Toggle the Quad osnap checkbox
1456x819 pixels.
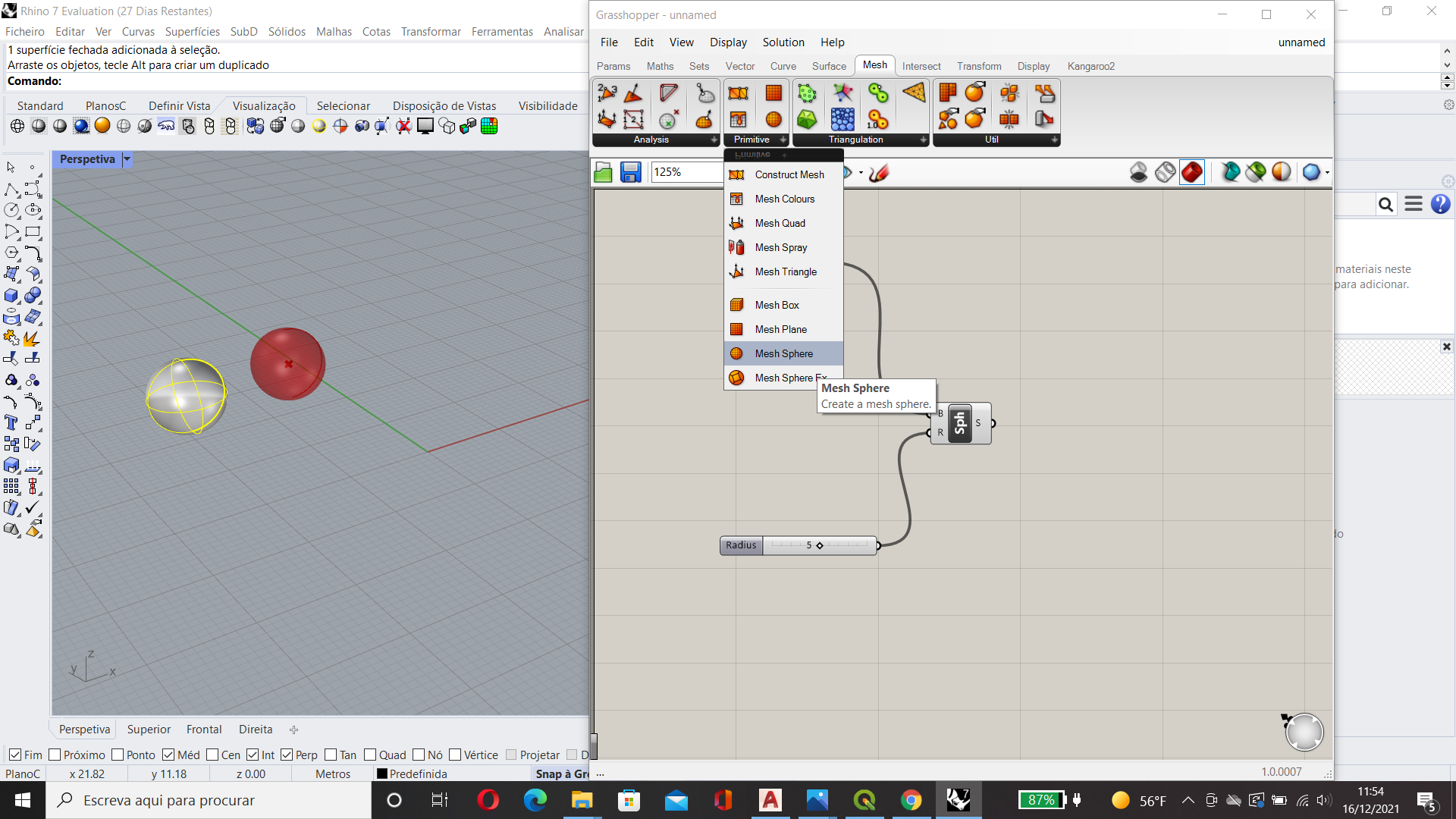(370, 755)
